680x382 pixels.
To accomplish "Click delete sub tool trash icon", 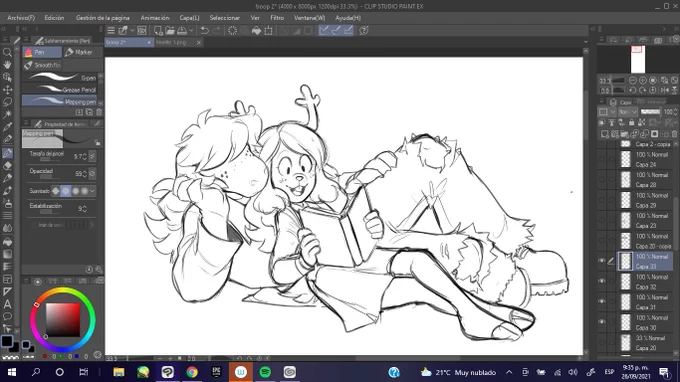I will (99, 112).
